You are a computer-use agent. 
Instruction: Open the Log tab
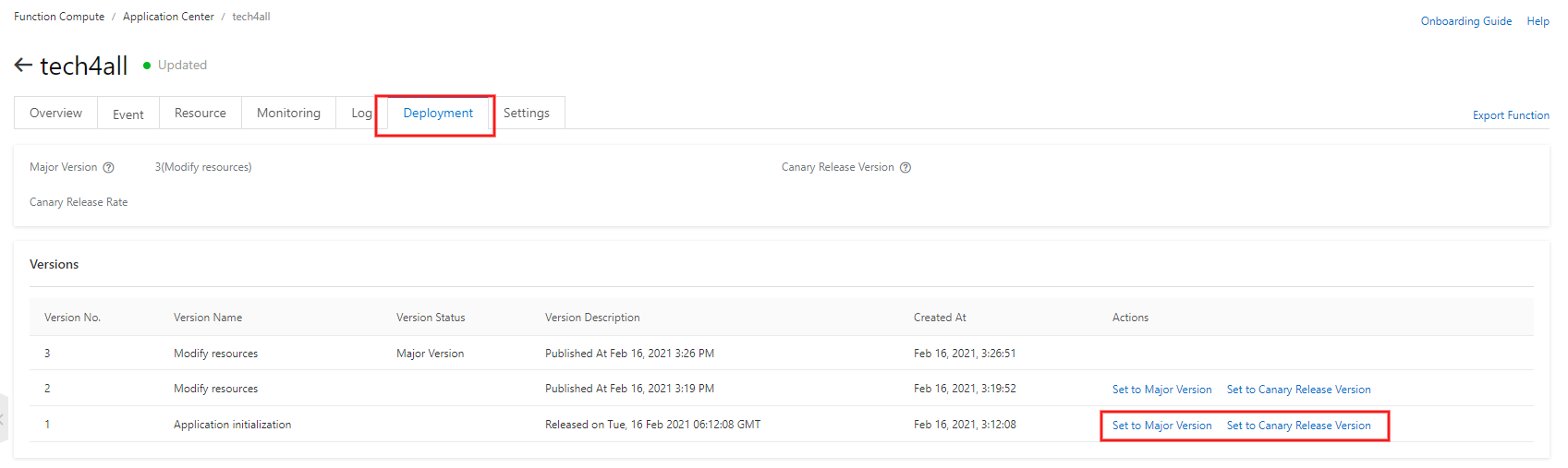[361, 113]
